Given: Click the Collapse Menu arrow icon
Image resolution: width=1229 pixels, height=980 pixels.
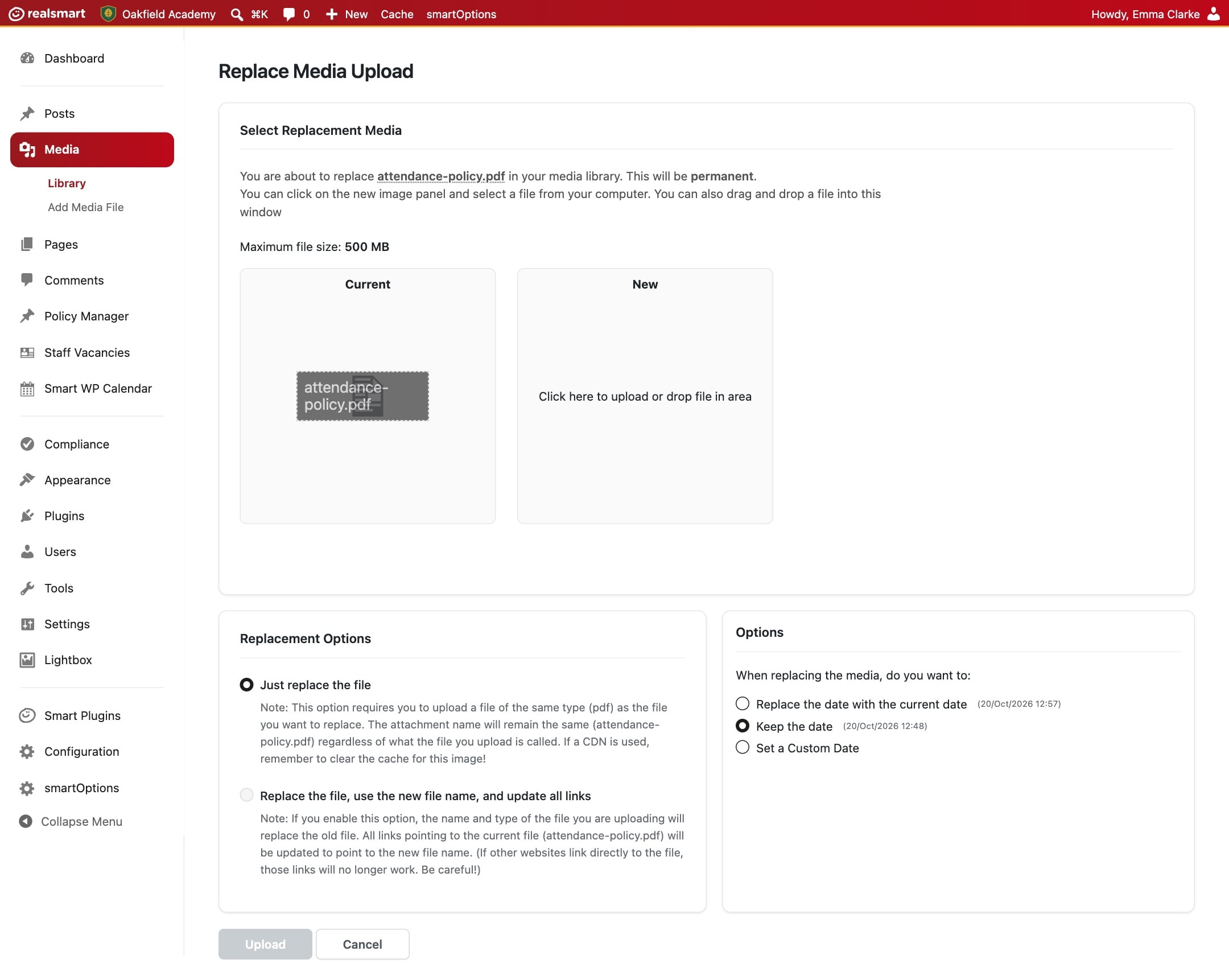Looking at the screenshot, I should tap(26, 822).
